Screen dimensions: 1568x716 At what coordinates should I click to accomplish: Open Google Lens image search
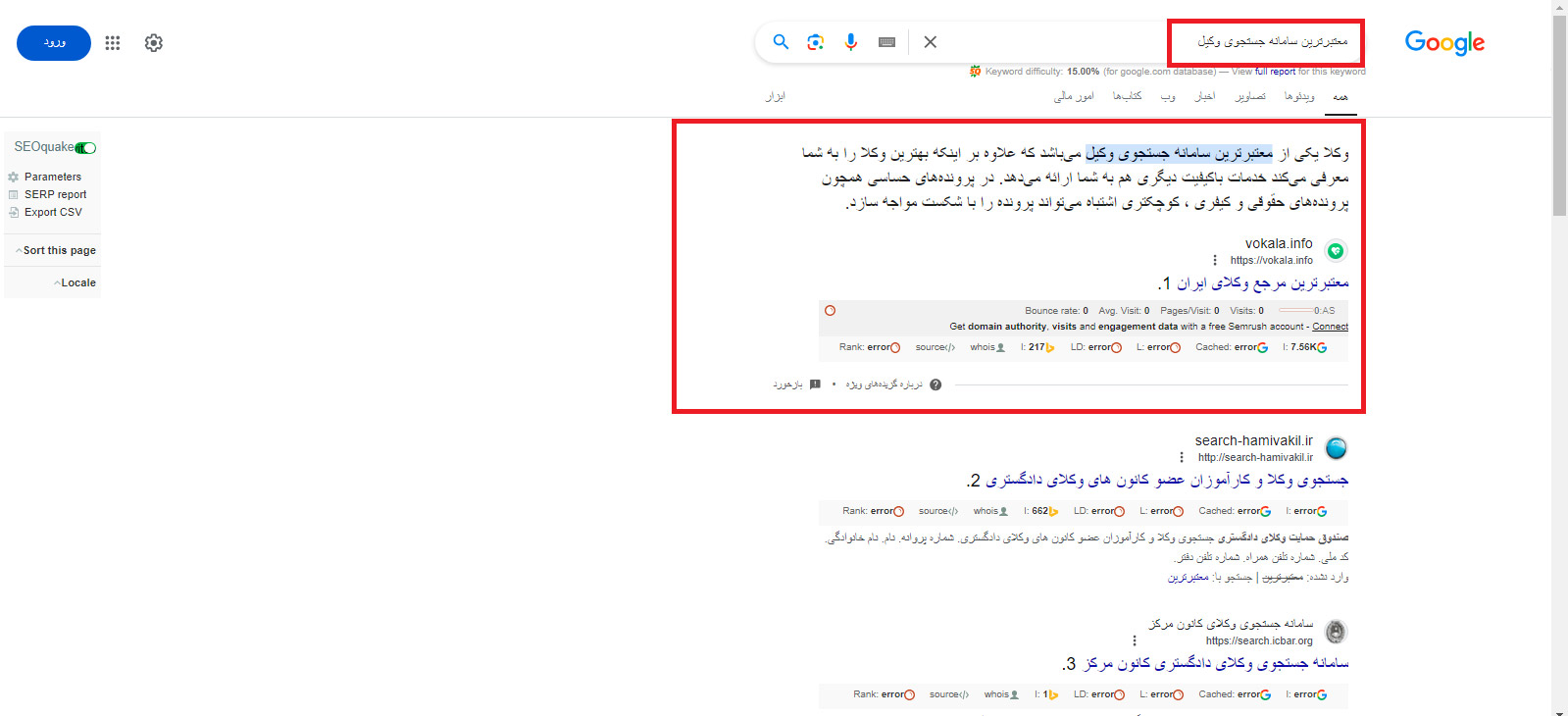click(x=816, y=42)
